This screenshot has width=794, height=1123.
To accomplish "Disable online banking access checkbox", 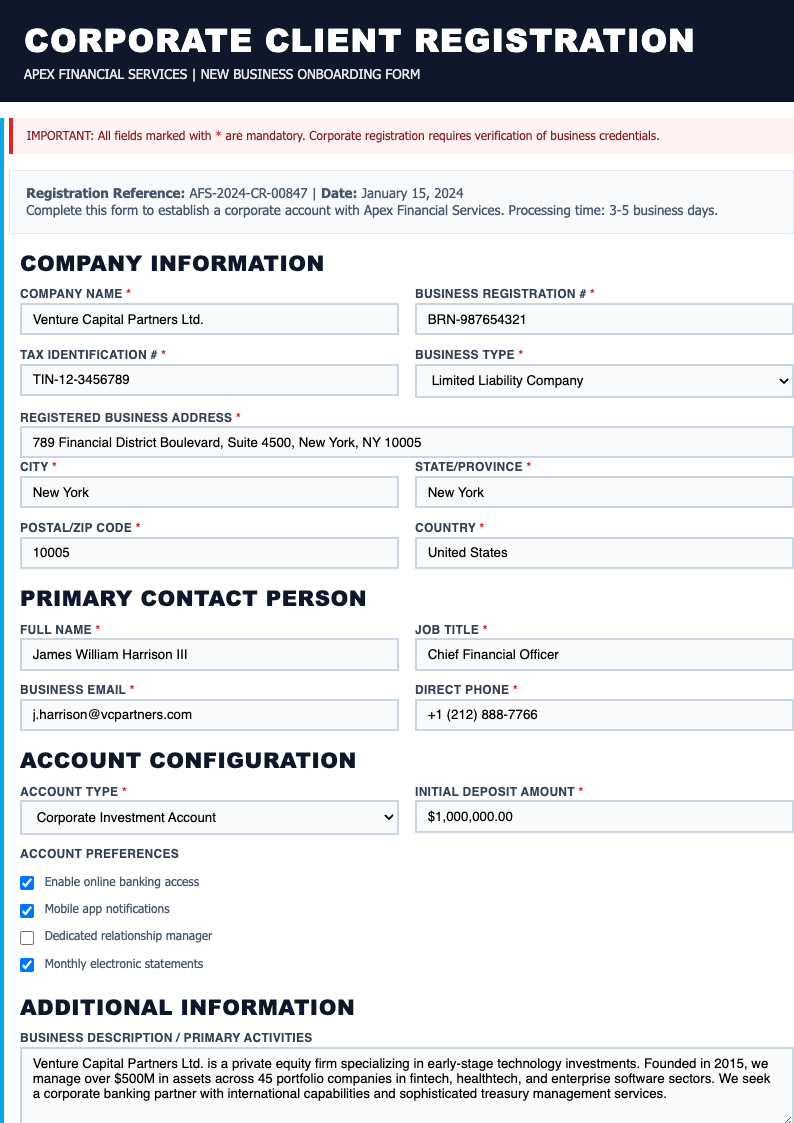I will pyautogui.click(x=27, y=883).
